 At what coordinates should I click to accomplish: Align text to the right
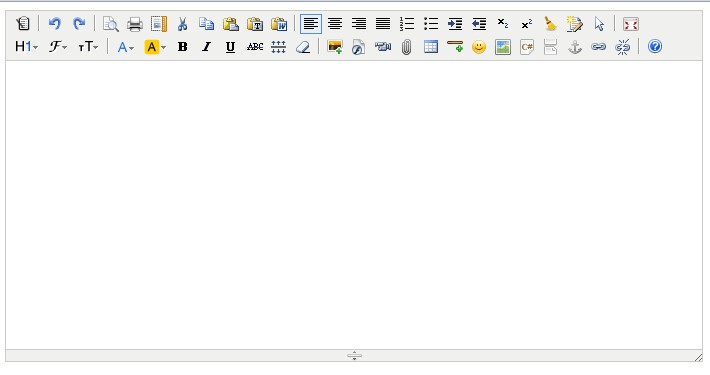[x=359, y=24]
